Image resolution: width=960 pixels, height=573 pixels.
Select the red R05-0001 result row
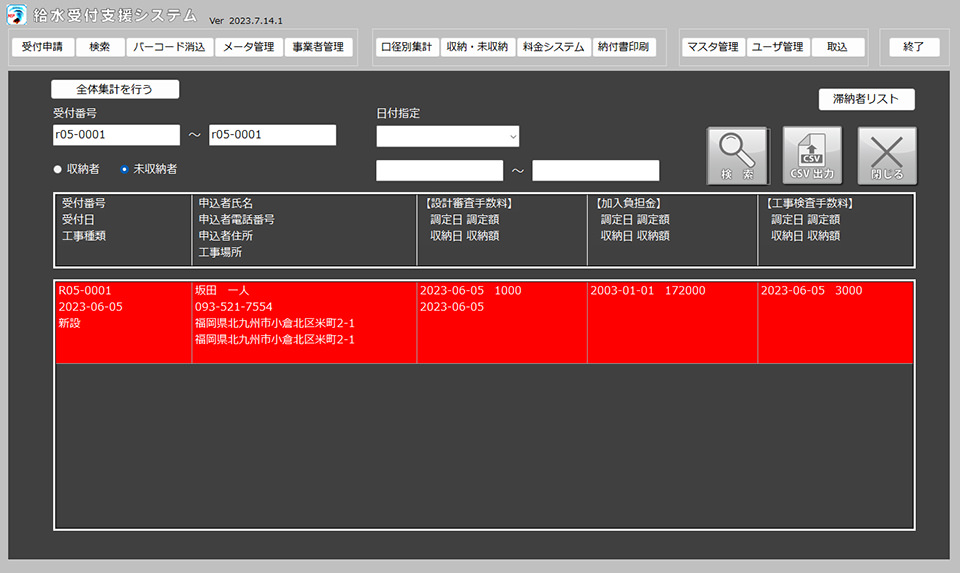483,321
